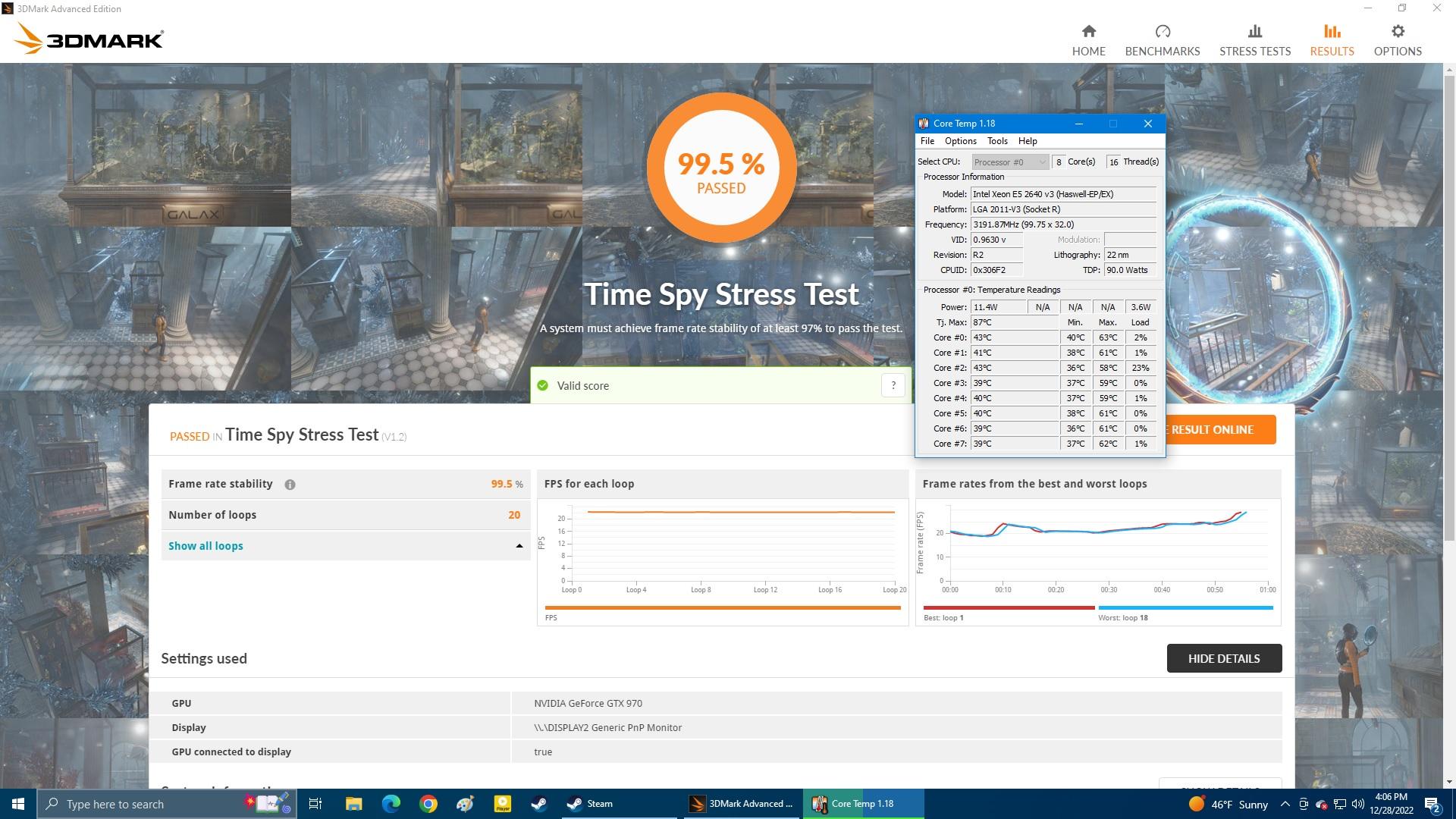This screenshot has height=819, width=1456.
Task: Open Google Chrome from taskbar
Action: pos(428,804)
